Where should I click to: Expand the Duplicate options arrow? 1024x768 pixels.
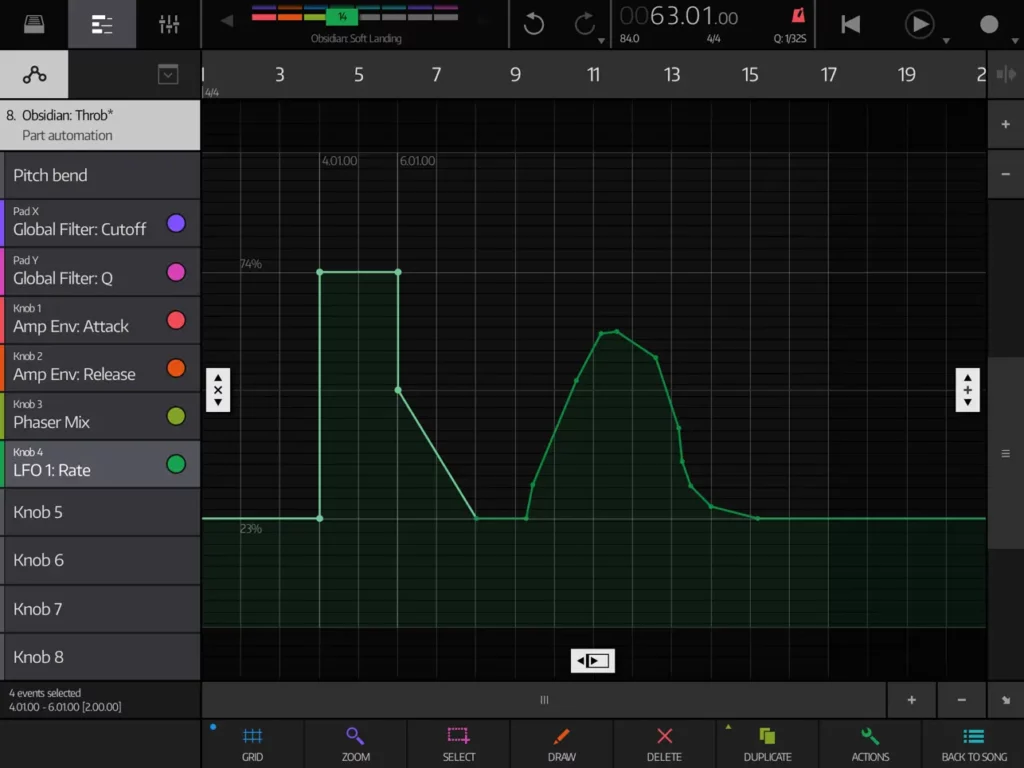point(728,727)
